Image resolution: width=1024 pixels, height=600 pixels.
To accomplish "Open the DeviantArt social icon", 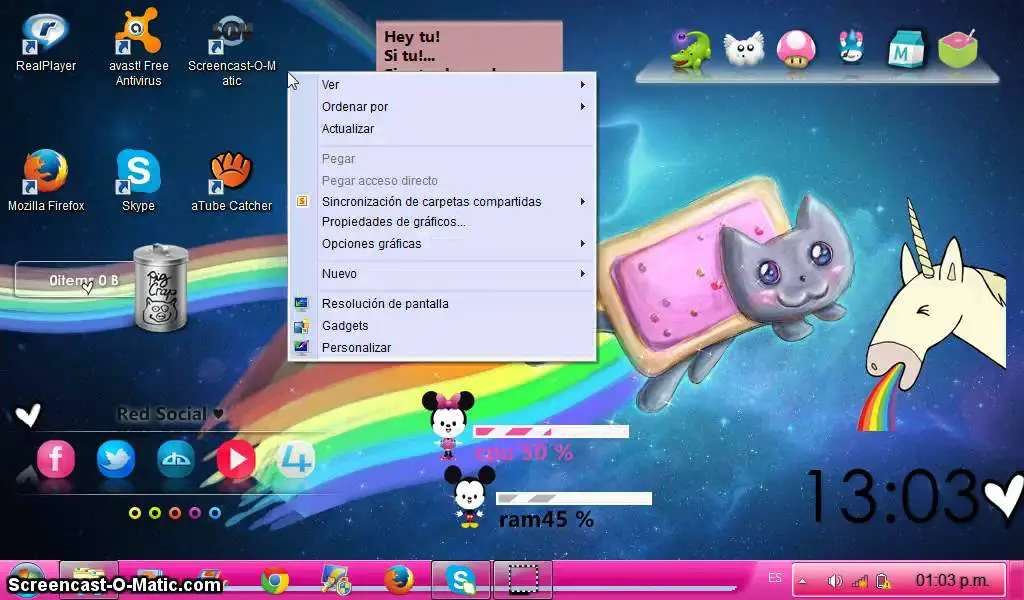I will pos(176,459).
